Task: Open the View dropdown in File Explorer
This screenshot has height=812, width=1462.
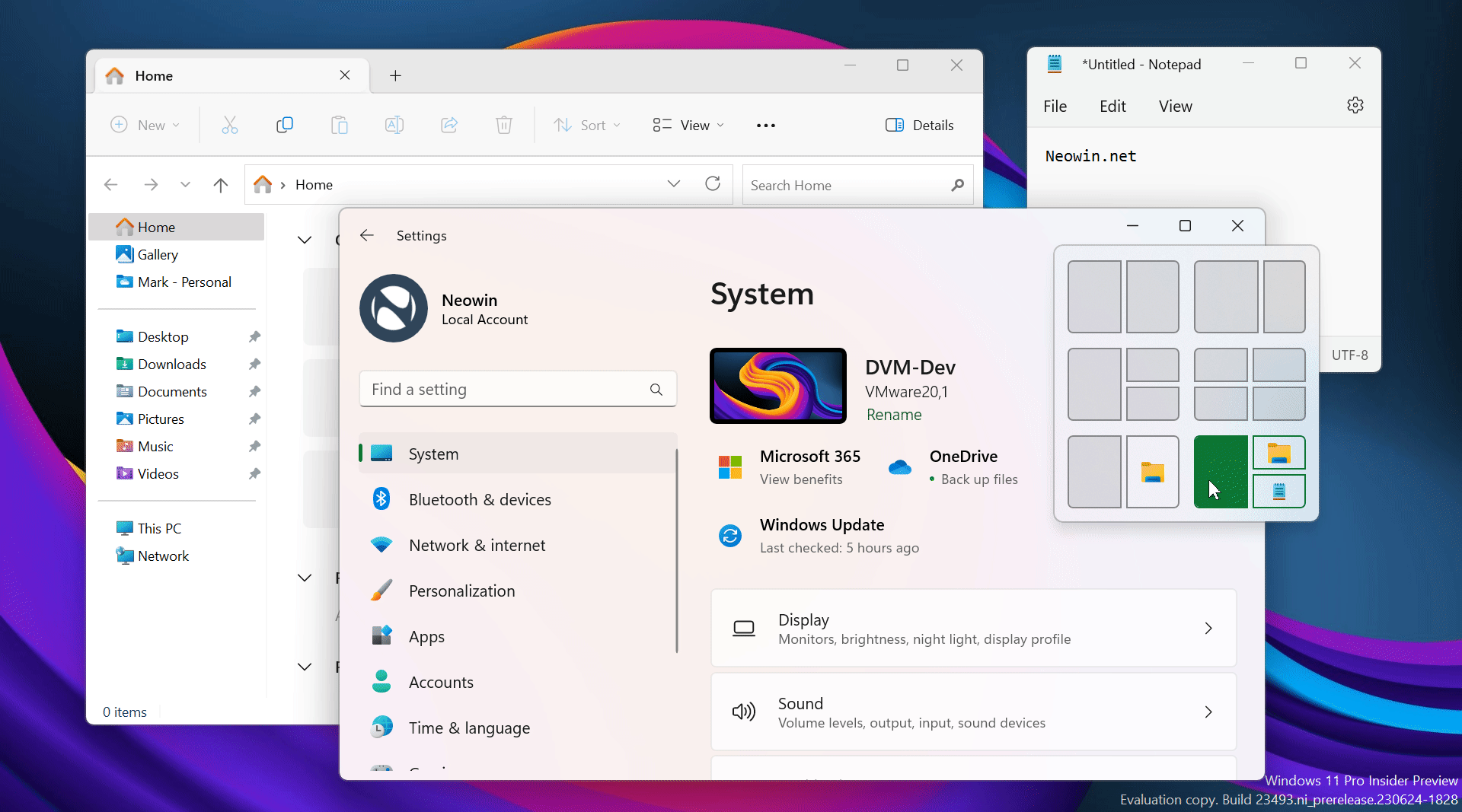Action: [688, 125]
